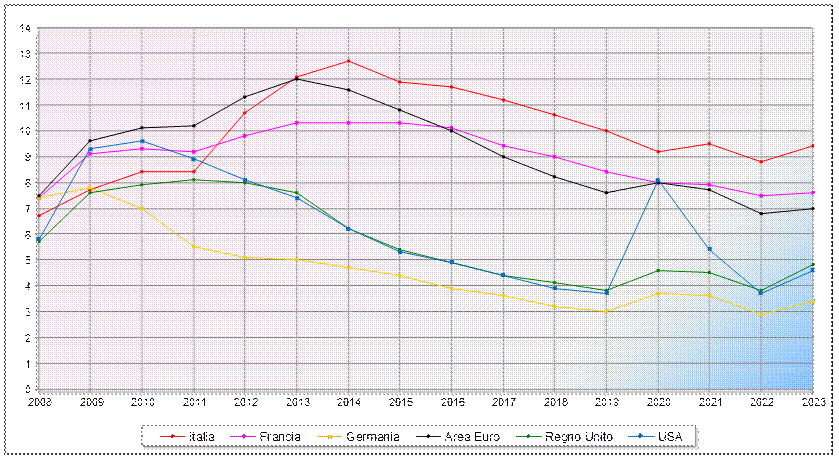Click the yellow line's highest data point
Viewport: 839px width, 461px height.
click(90, 188)
